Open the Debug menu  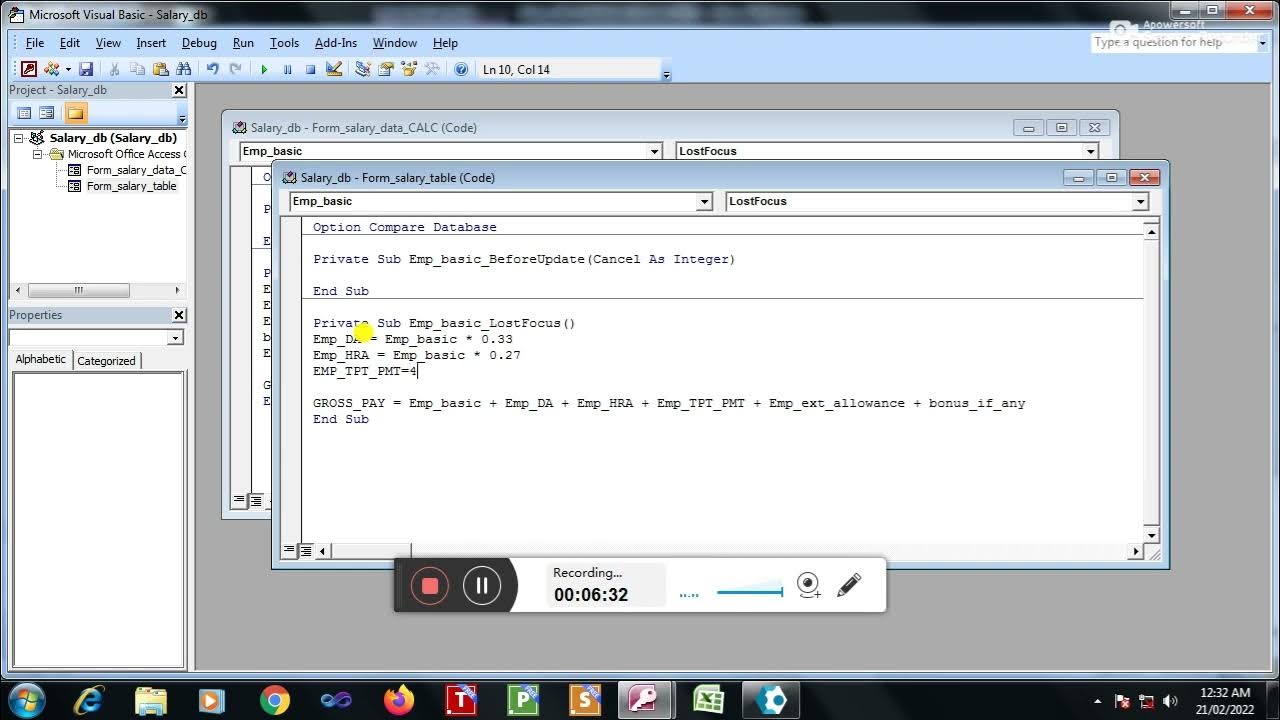point(199,43)
